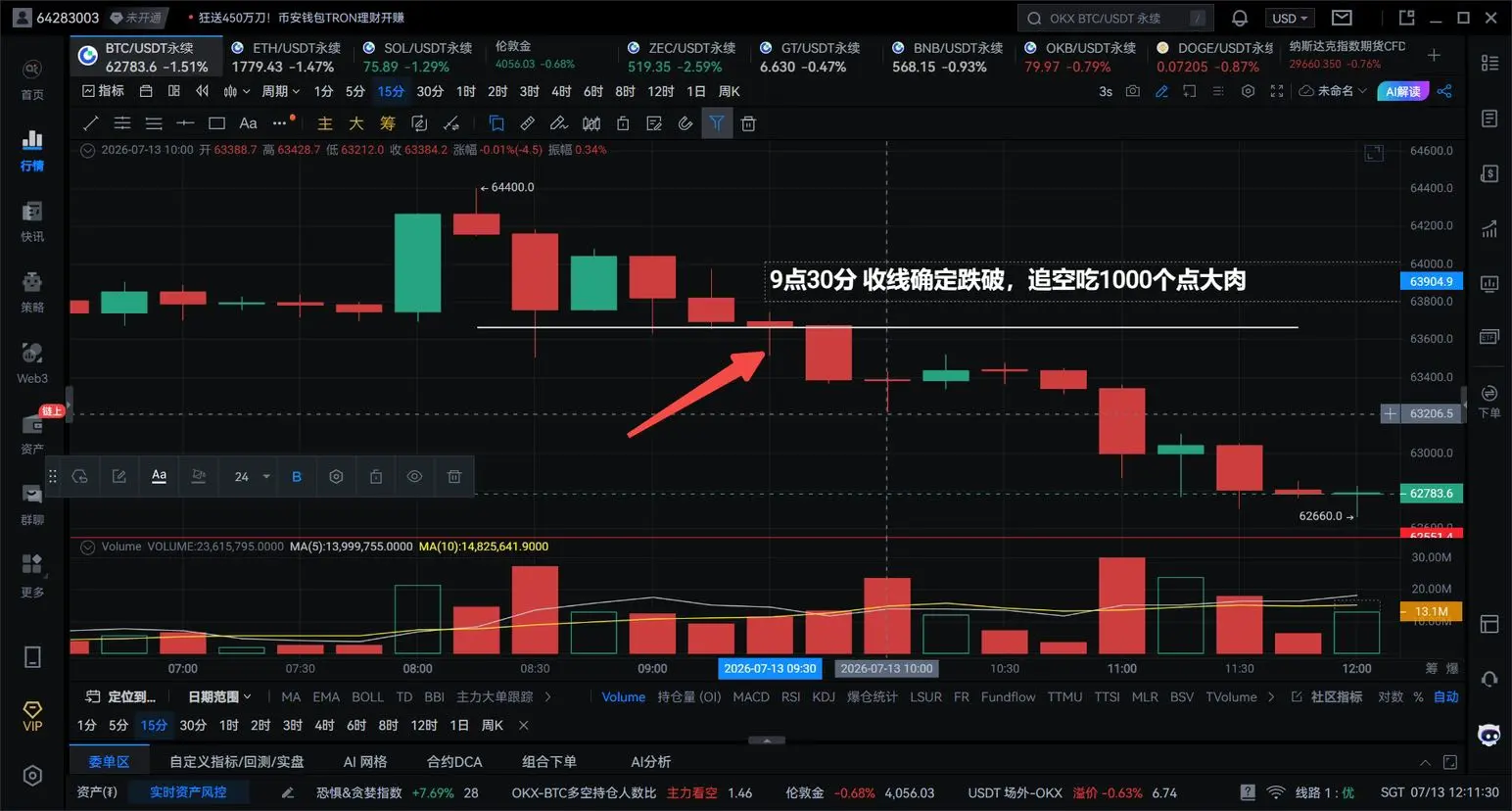The image size is (1512, 811).
Task: Open the candlestick chart type dropdown
Action: [237, 91]
